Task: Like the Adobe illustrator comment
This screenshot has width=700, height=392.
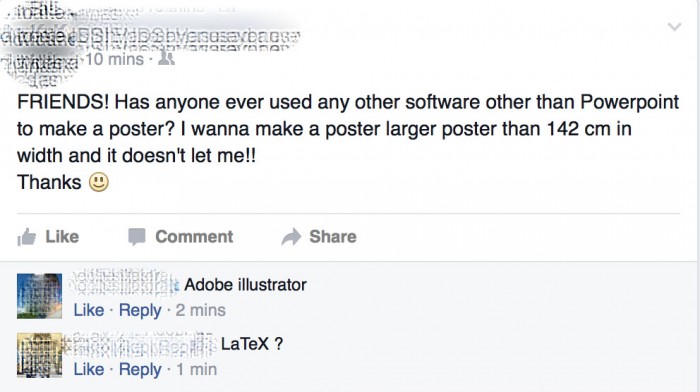Action: [88, 310]
